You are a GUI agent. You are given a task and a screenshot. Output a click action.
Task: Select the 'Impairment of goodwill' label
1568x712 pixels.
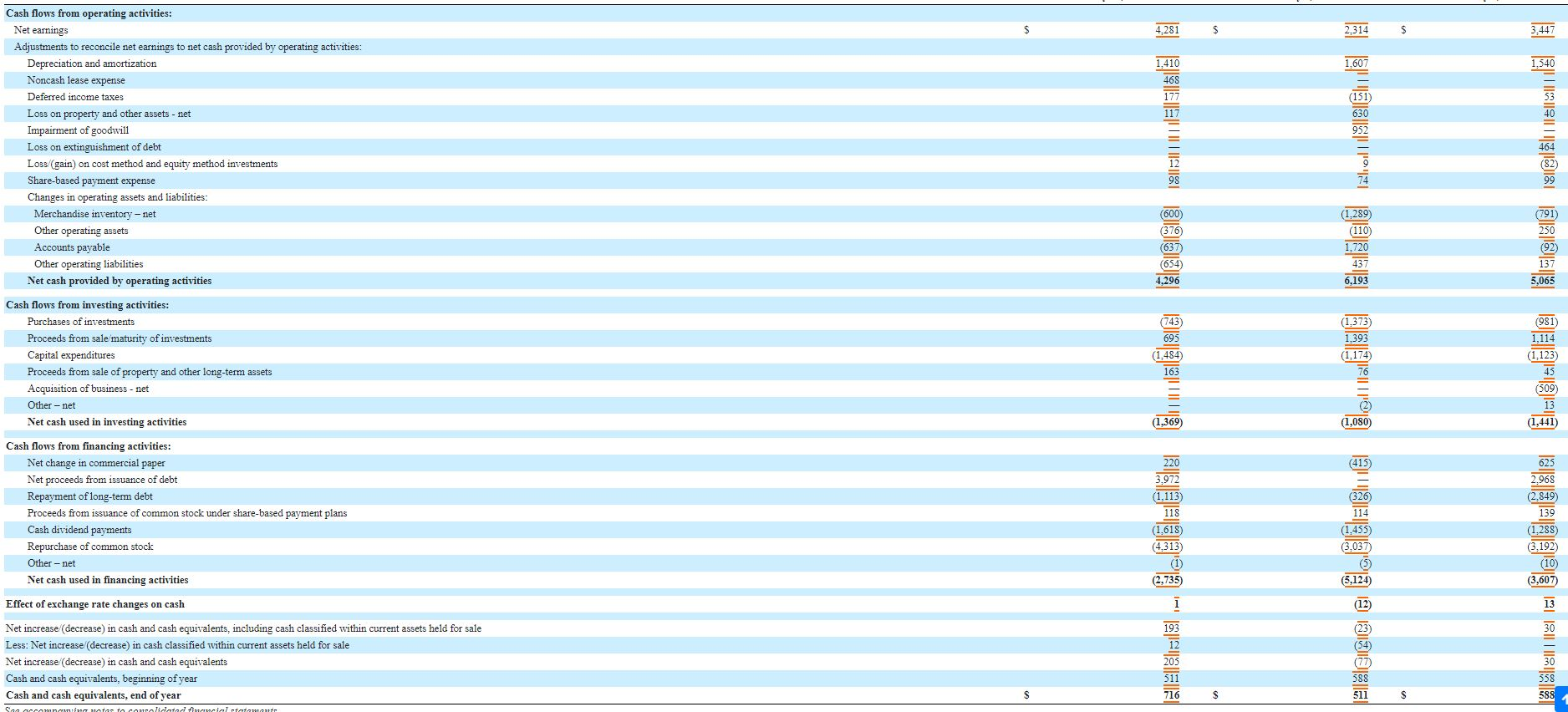click(78, 130)
